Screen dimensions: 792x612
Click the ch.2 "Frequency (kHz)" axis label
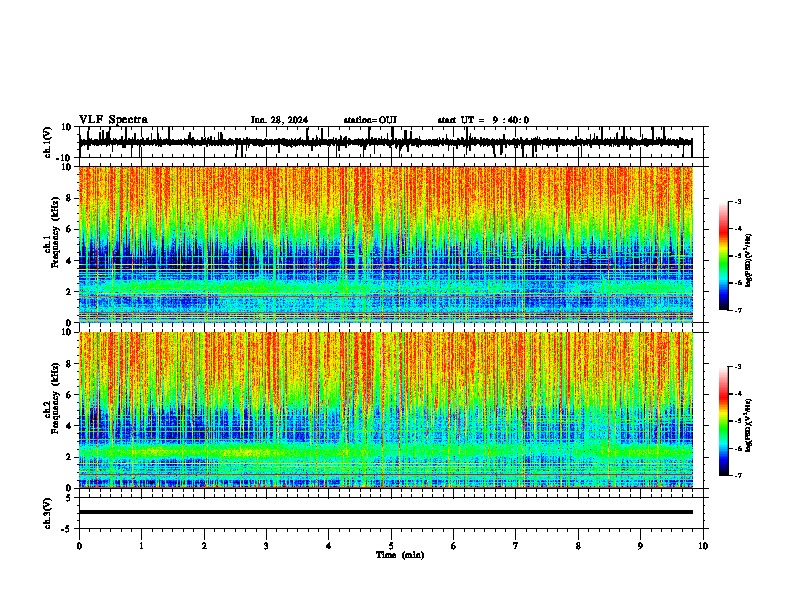click(55, 398)
